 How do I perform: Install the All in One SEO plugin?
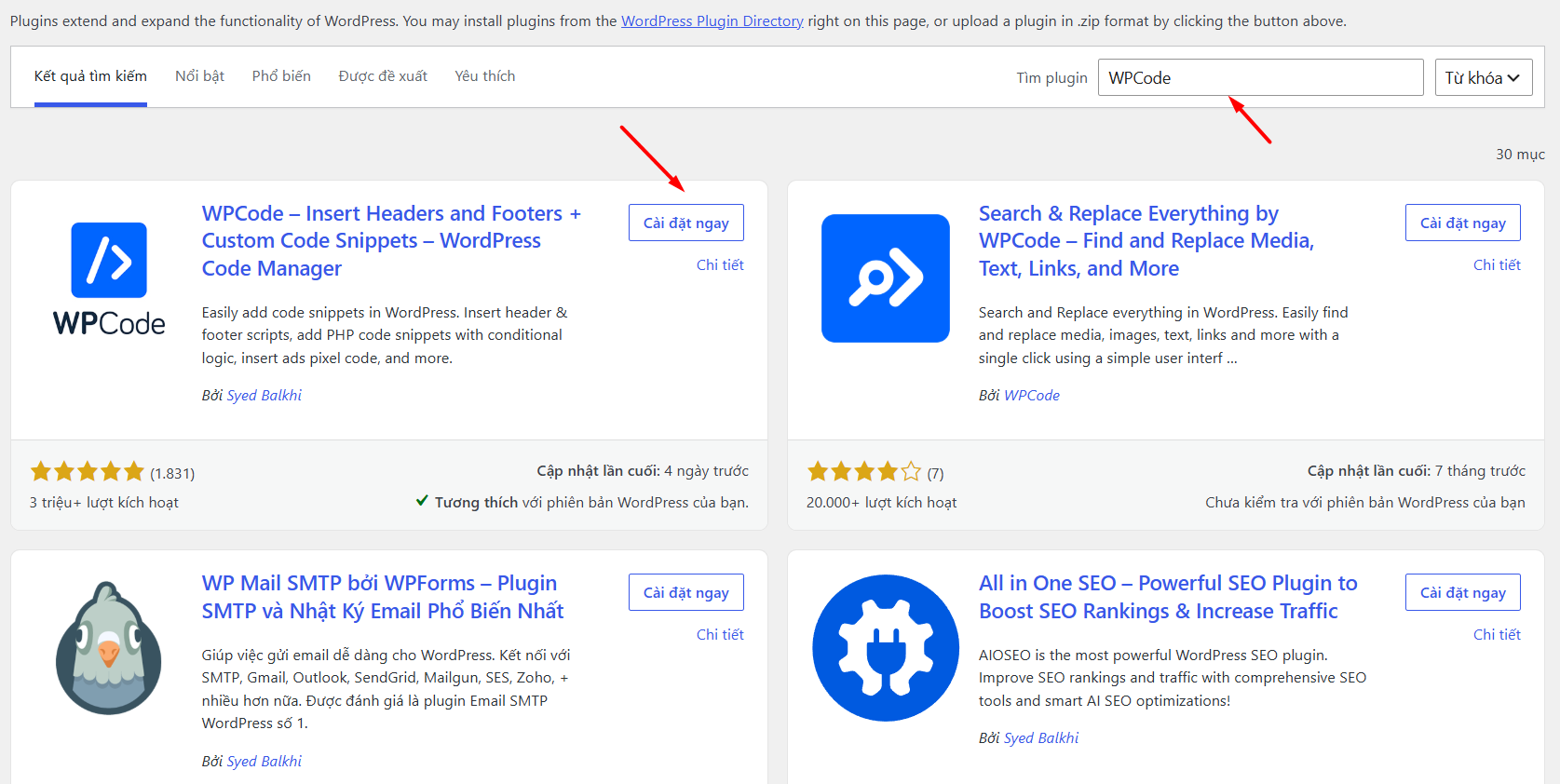(x=1462, y=592)
